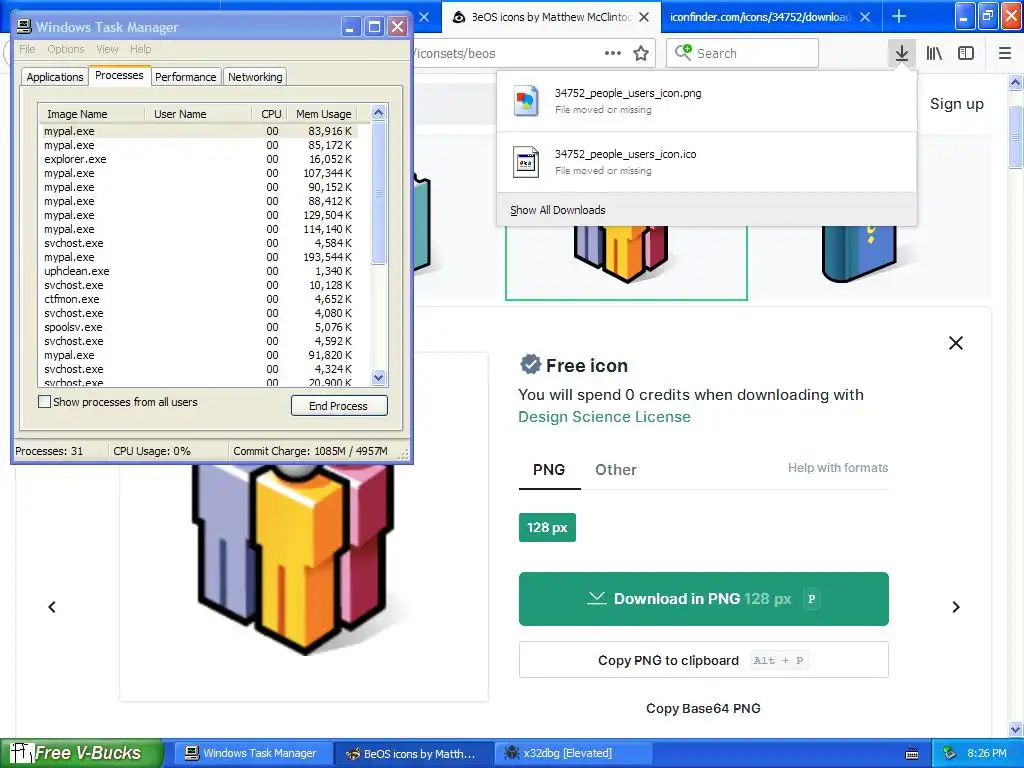Click the Sign up link
The width and height of the screenshot is (1024, 768).
957,104
